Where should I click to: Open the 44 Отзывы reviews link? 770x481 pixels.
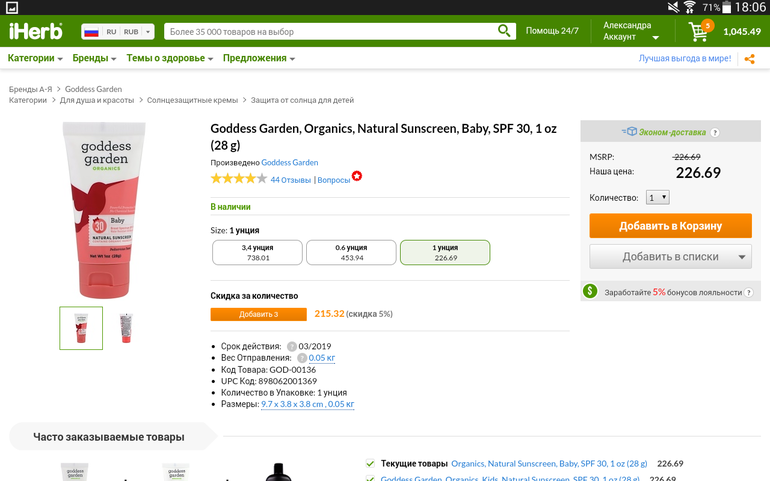click(290, 180)
